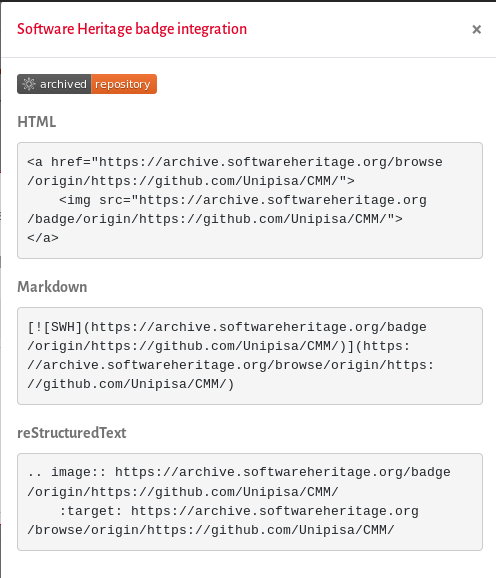
Task: Click final "/browse/origin/https://github.com/Unipisa/CMM/" line
Action: pos(211,530)
